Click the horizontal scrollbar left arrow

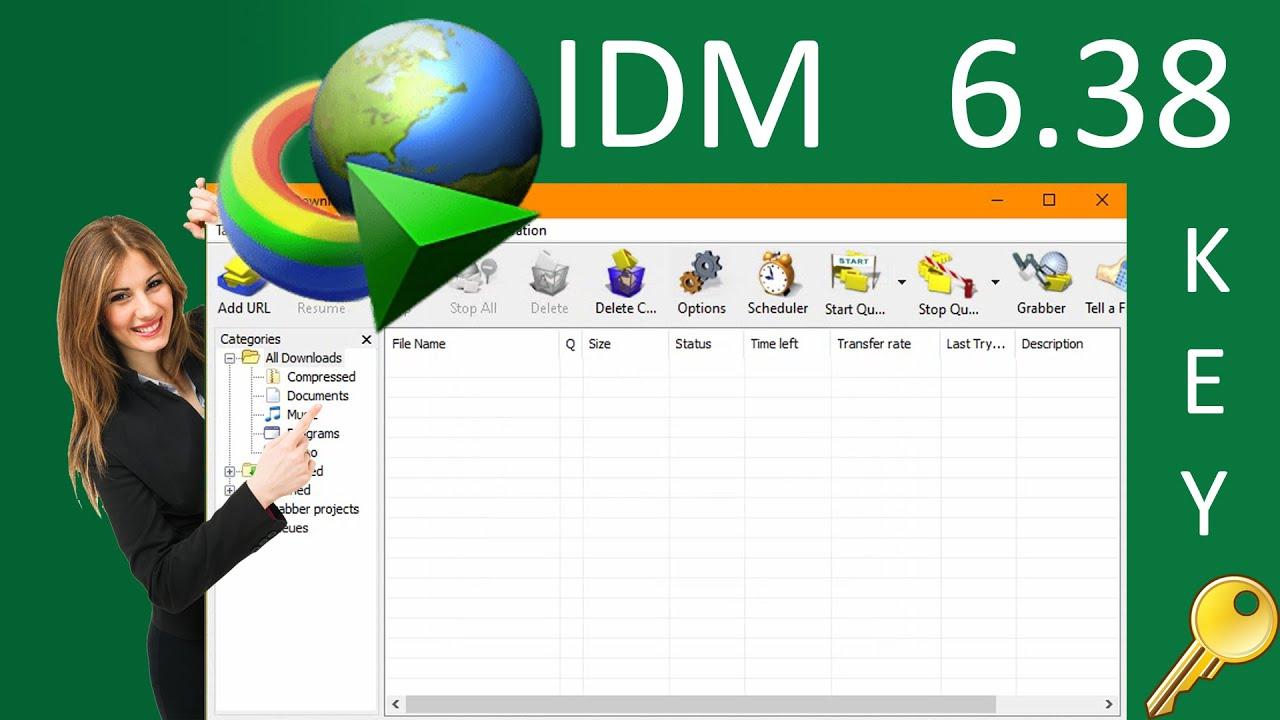coord(396,704)
